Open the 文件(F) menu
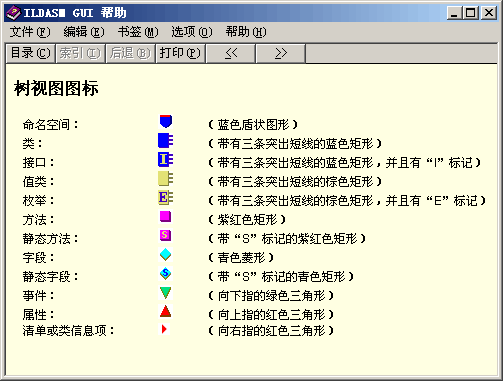Image resolution: width=503 pixels, height=381 pixels. (30, 32)
